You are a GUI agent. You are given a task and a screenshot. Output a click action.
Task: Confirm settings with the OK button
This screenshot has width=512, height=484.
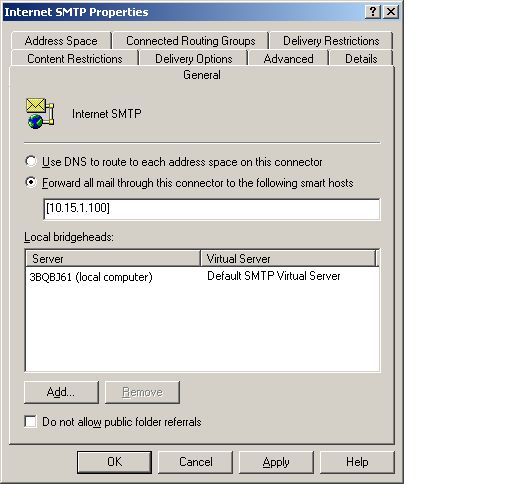click(114, 462)
